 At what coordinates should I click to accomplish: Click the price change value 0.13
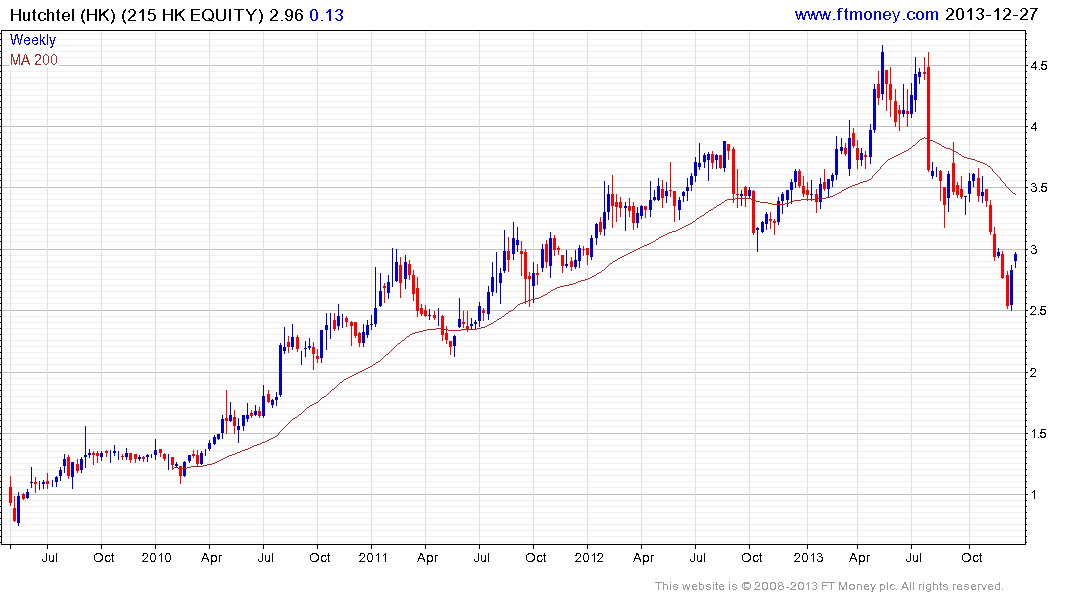tap(326, 15)
